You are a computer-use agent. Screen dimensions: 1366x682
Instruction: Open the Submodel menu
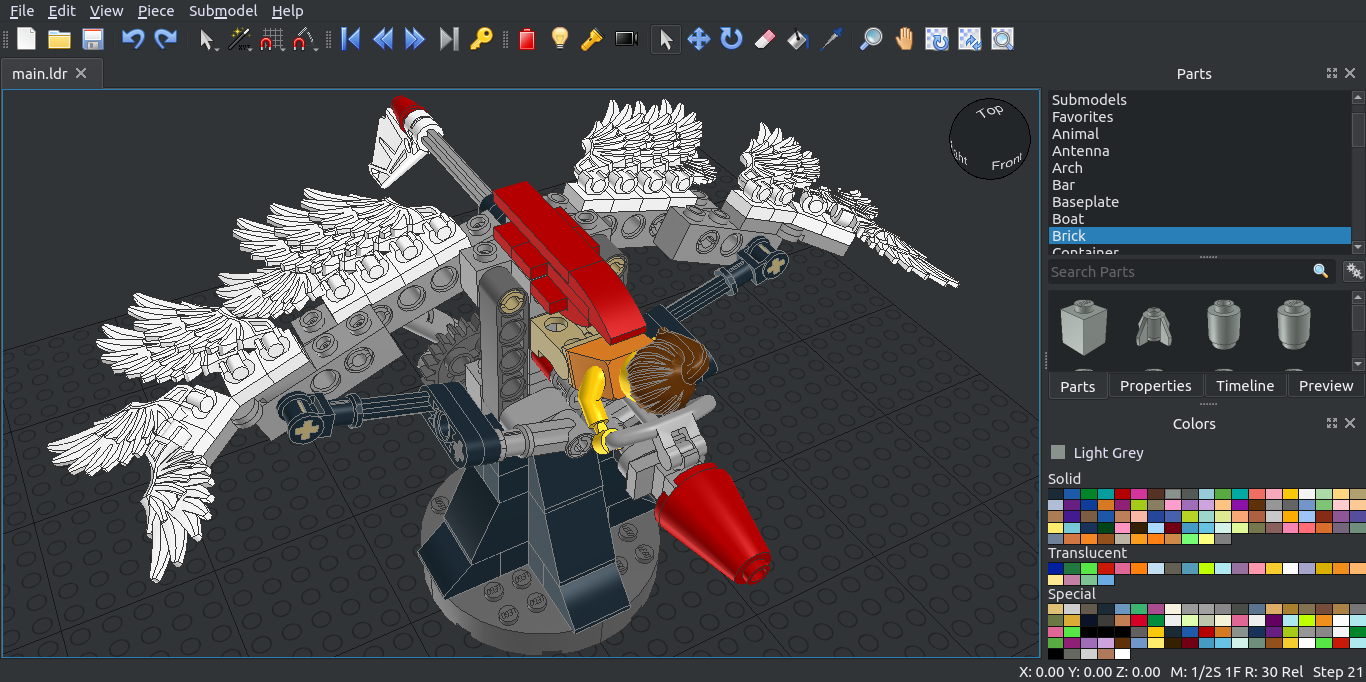(x=223, y=11)
